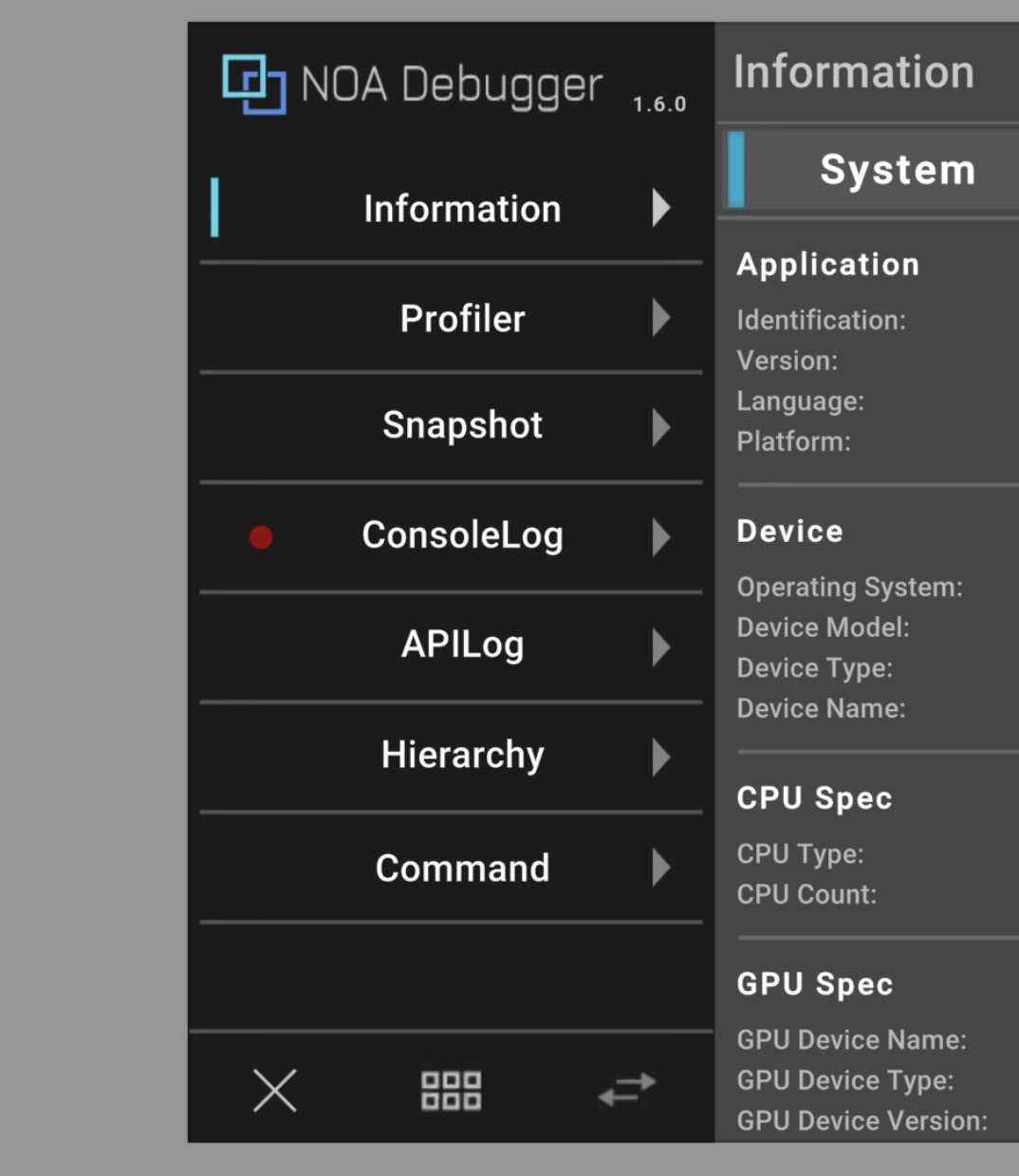Click the red dot indicator beside ConsoleLog
The height and width of the screenshot is (1176, 1019).
pos(261,537)
